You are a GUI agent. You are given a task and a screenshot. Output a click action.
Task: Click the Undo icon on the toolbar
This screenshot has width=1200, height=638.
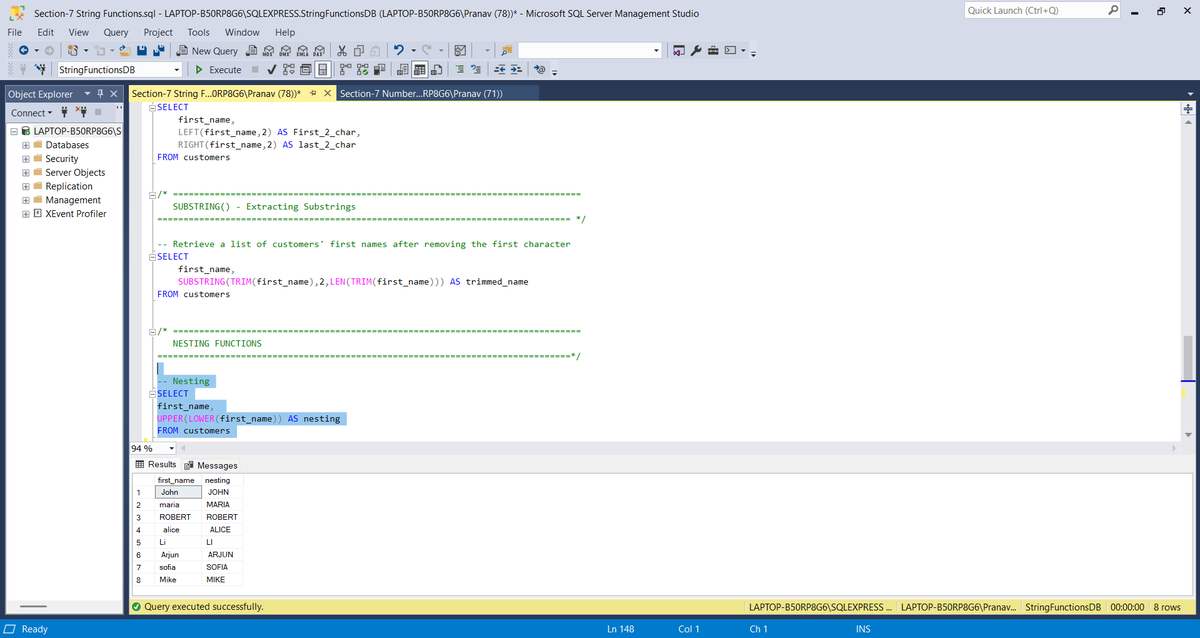[398, 50]
